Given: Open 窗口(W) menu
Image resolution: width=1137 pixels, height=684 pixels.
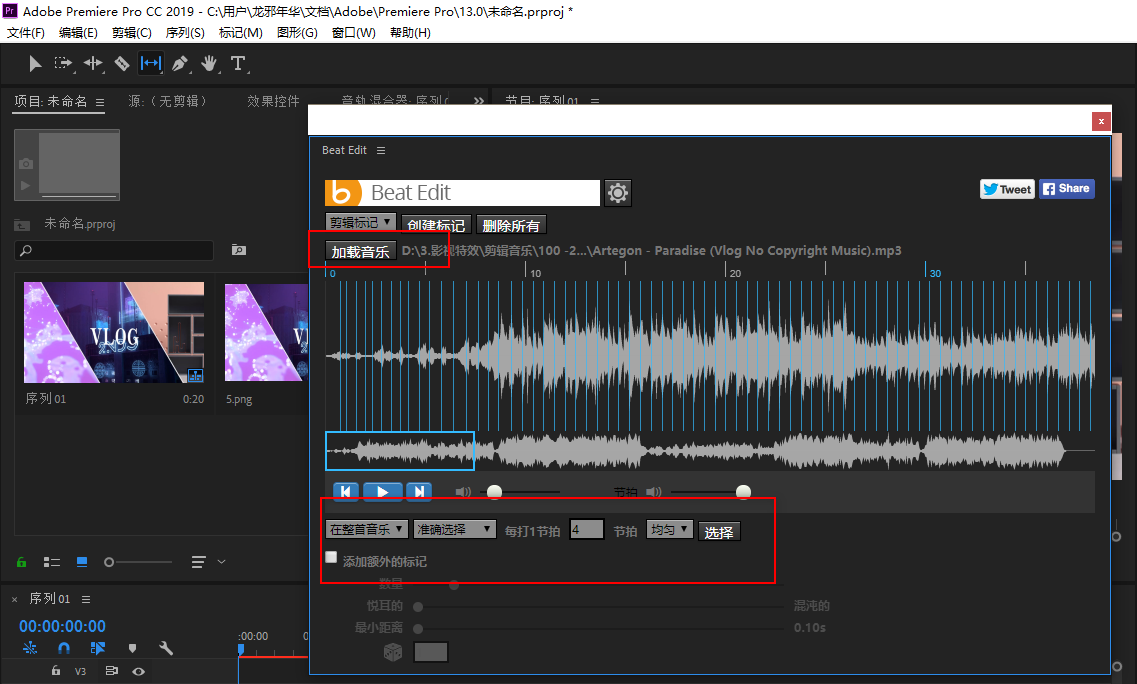Looking at the screenshot, I should coord(354,33).
